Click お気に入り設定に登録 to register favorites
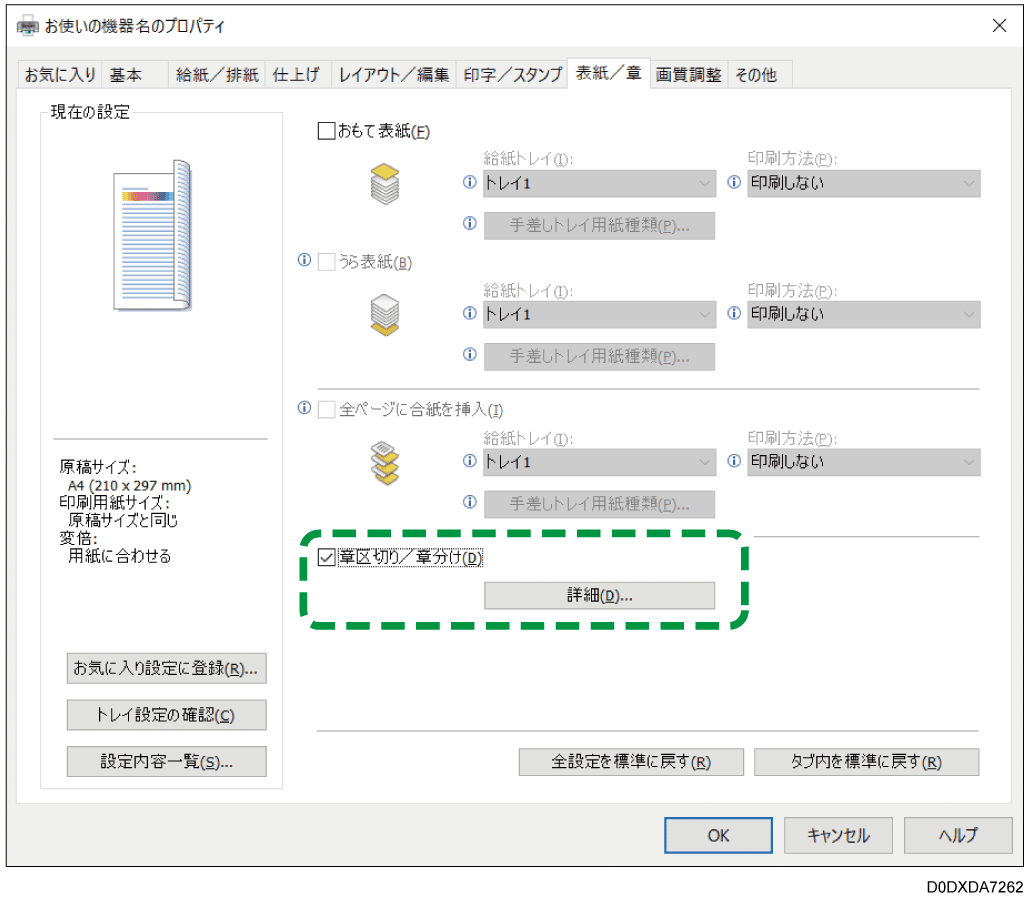1028x900 pixels. point(166,668)
